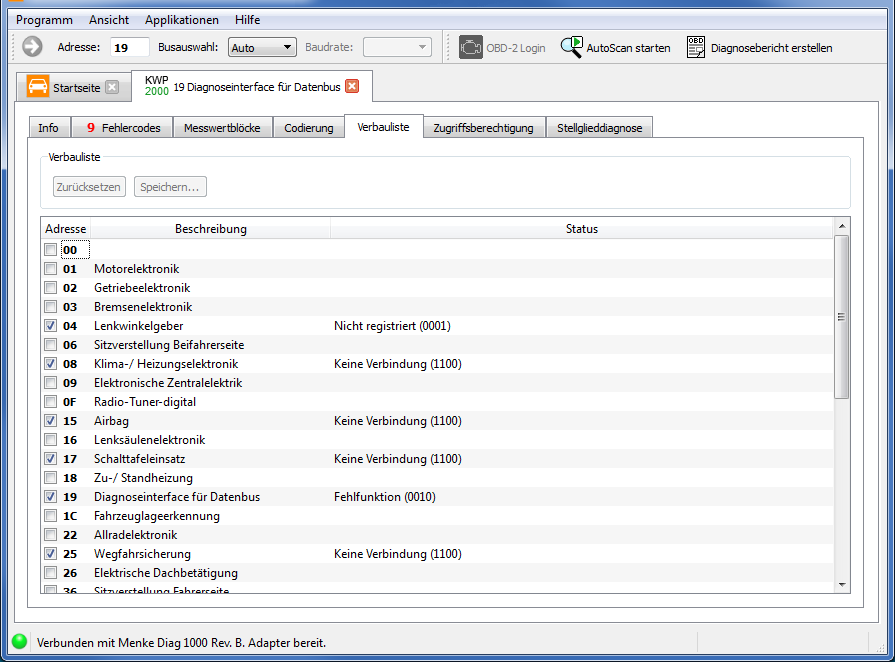The image size is (895, 662).
Task: Click the OBD-2 Login engine icon
Action: 470,47
